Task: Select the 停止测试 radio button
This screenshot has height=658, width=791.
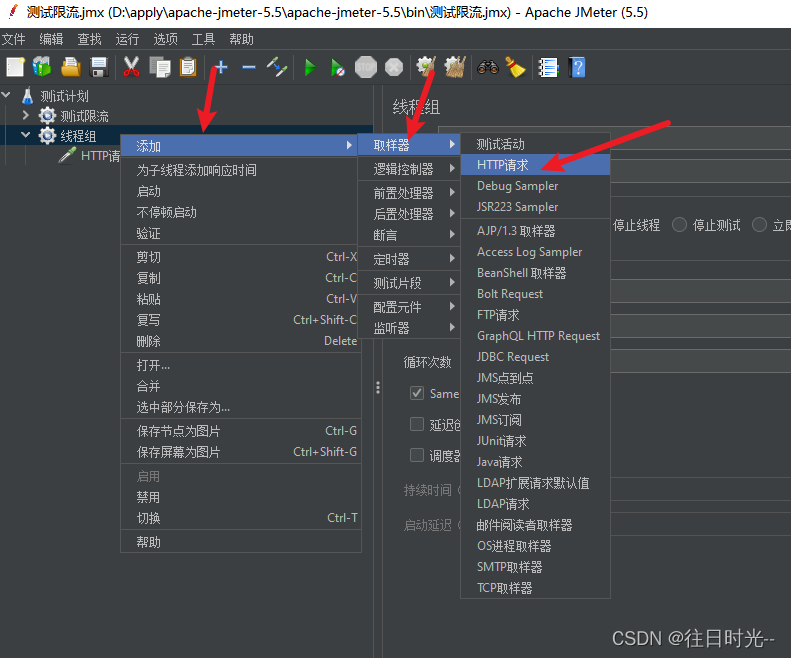Action: point(679,225)
